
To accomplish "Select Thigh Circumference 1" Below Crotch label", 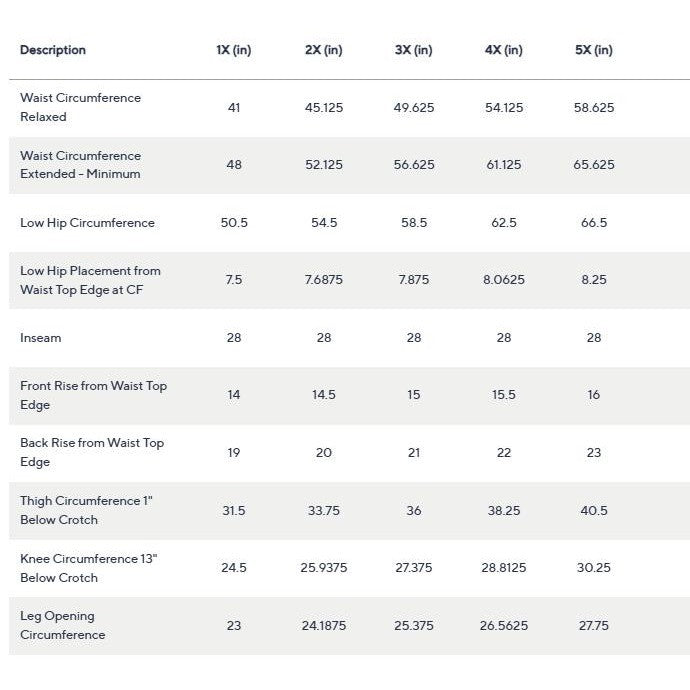I will (x=86, y=510).
